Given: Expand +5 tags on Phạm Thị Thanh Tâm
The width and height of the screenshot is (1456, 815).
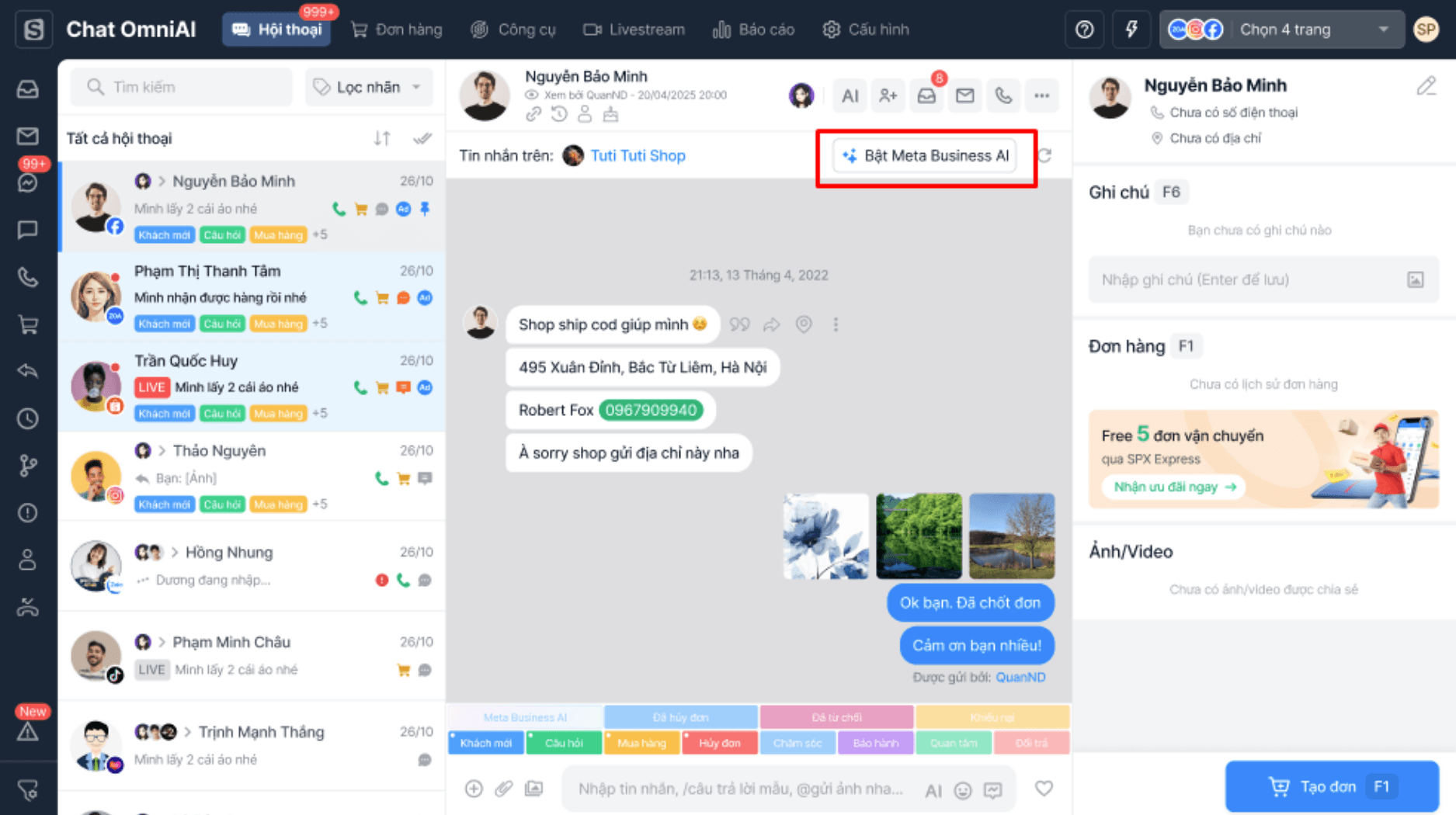Looking at the screenshot, I should 320,323.
